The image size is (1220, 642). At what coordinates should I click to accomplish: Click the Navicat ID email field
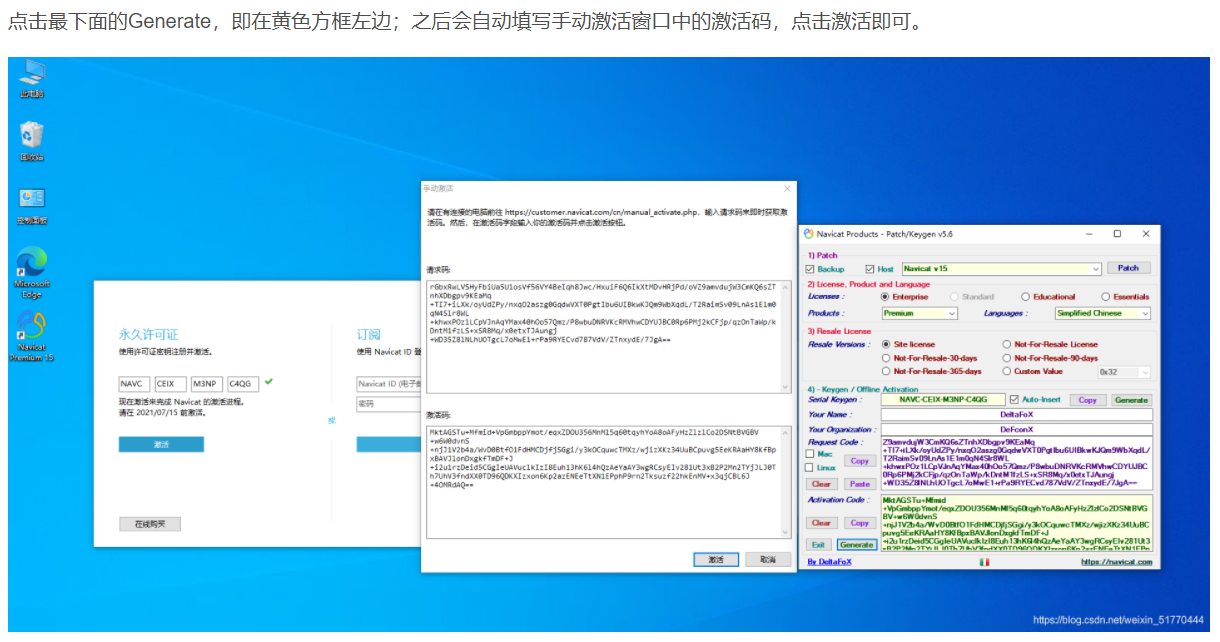(388, 384)
